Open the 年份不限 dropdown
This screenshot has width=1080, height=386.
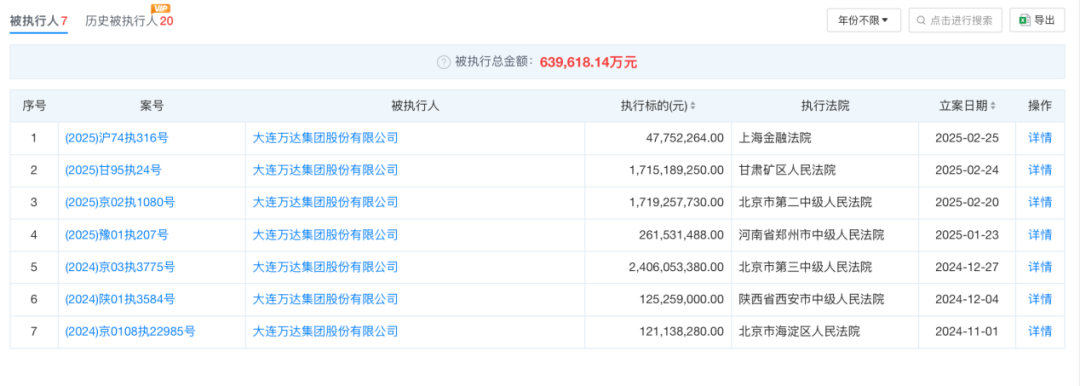[x=864, y=21]
